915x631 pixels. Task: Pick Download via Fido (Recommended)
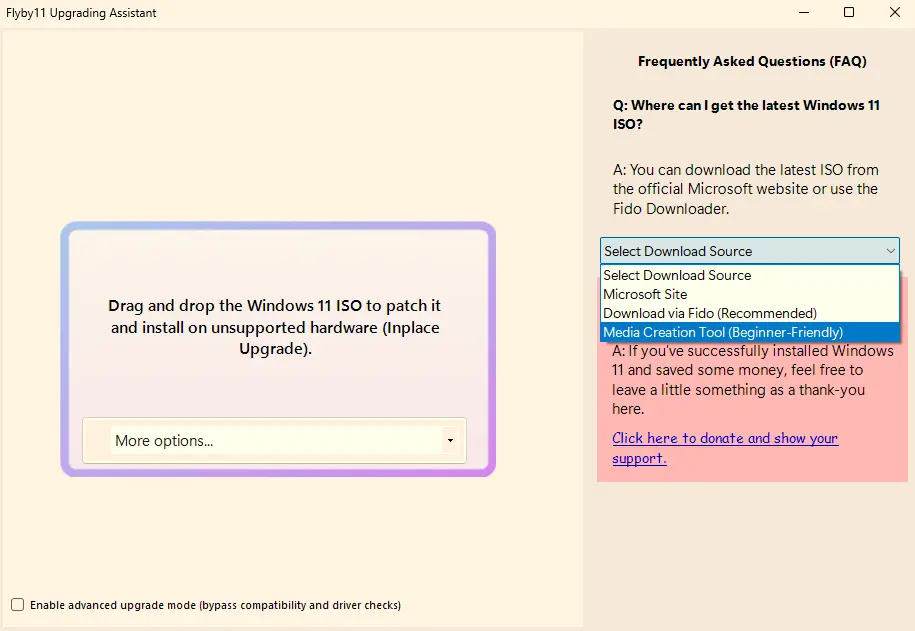750,313
